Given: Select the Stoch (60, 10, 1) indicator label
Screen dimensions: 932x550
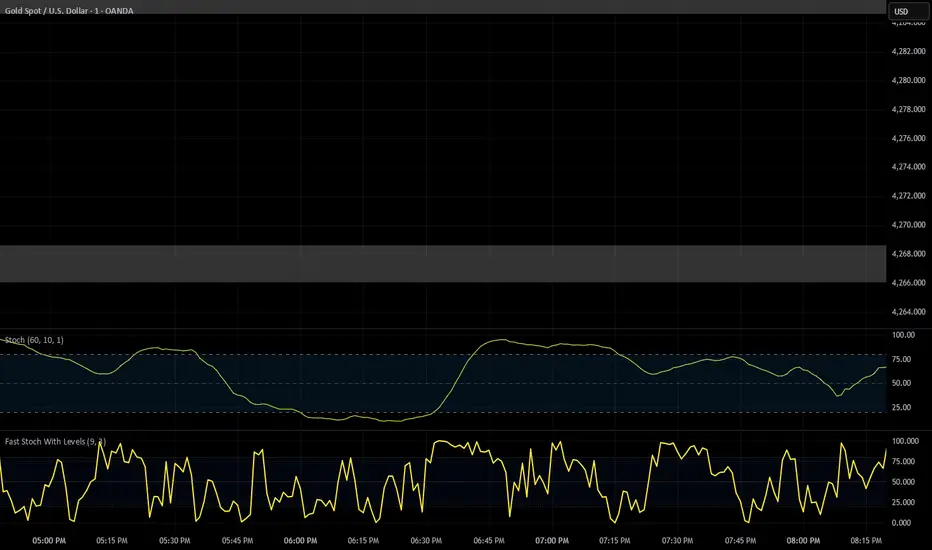Looking at the screenshot, I should tap(37, 341).
